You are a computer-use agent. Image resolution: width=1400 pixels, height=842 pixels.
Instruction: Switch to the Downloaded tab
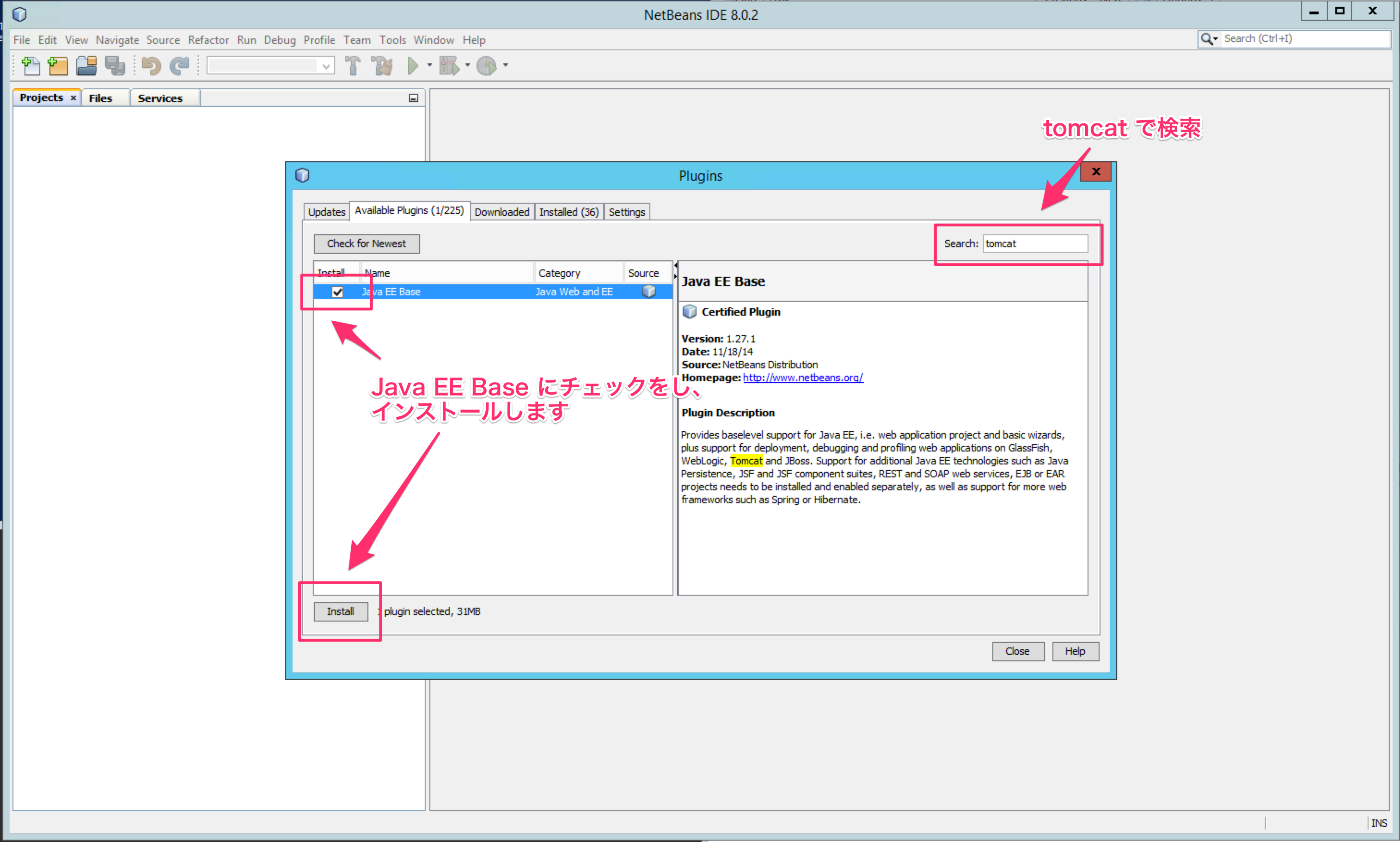[501, 211]
